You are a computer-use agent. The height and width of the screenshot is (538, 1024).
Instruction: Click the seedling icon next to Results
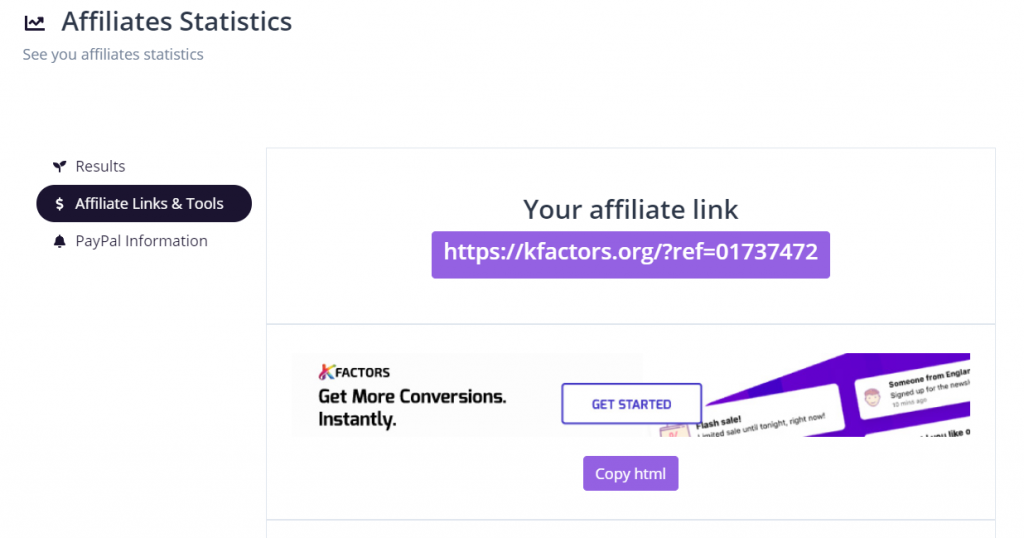click(x=59, y=166)
